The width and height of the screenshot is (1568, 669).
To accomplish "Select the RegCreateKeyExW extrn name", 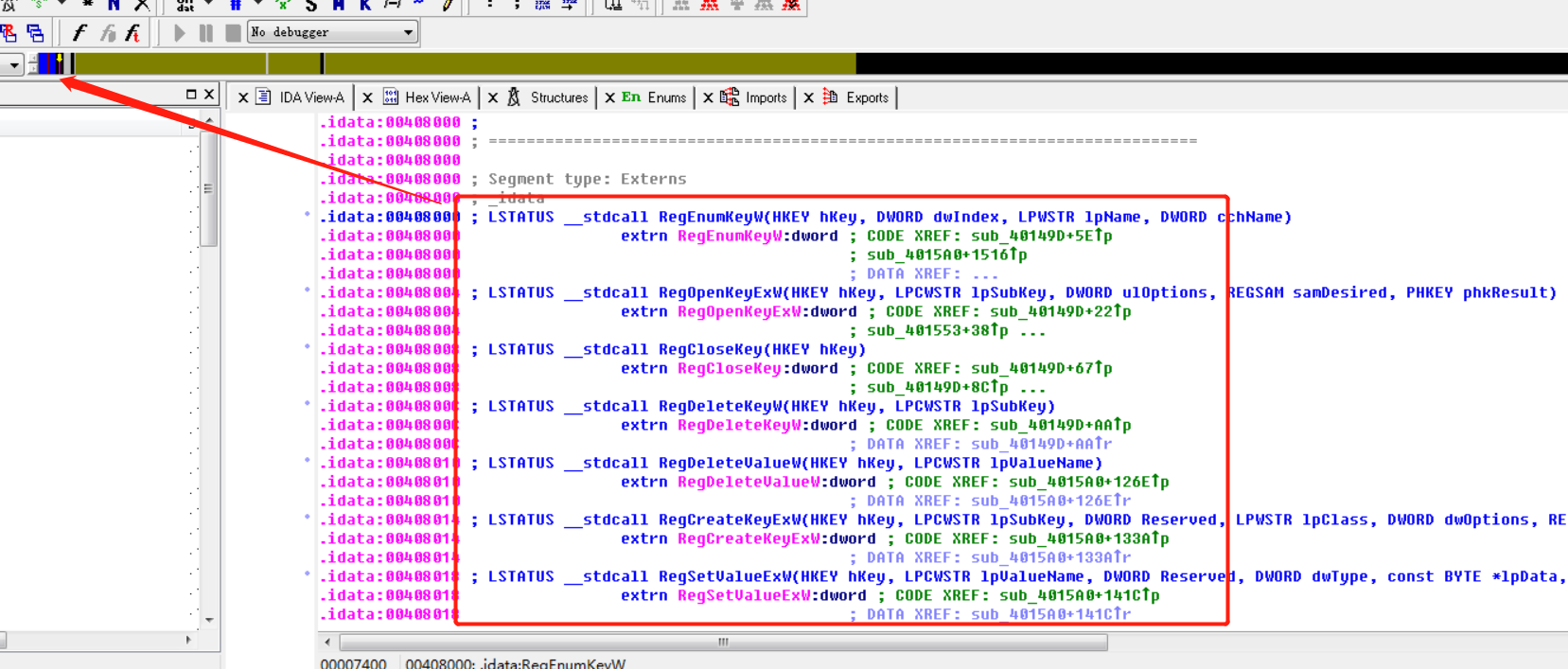I will click(749, 538).
